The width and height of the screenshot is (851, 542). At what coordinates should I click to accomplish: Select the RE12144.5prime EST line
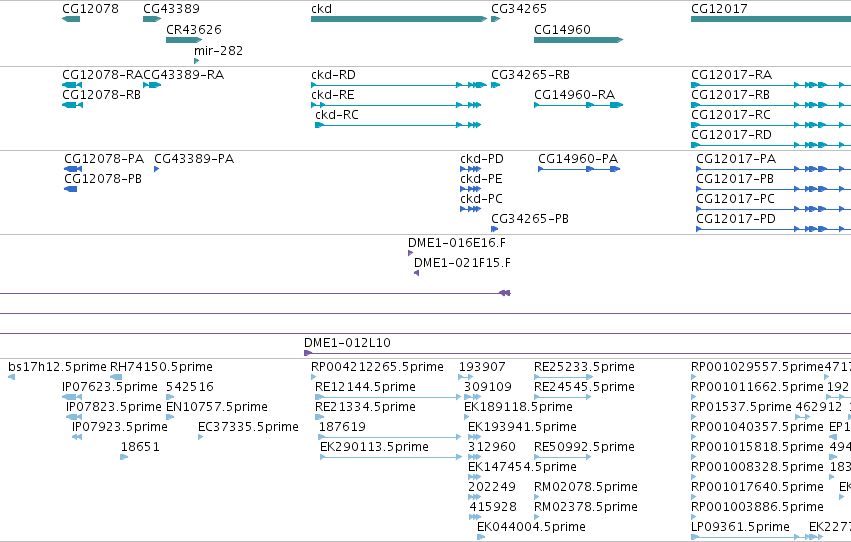tap(388, 397)
